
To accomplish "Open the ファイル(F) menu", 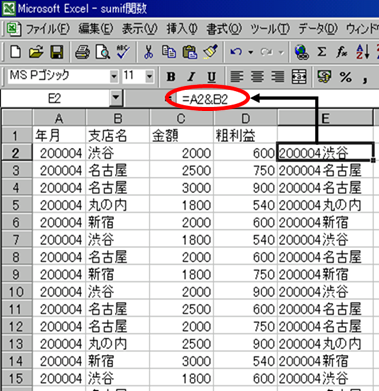I will pyautogui.click(x=47, y=29).
